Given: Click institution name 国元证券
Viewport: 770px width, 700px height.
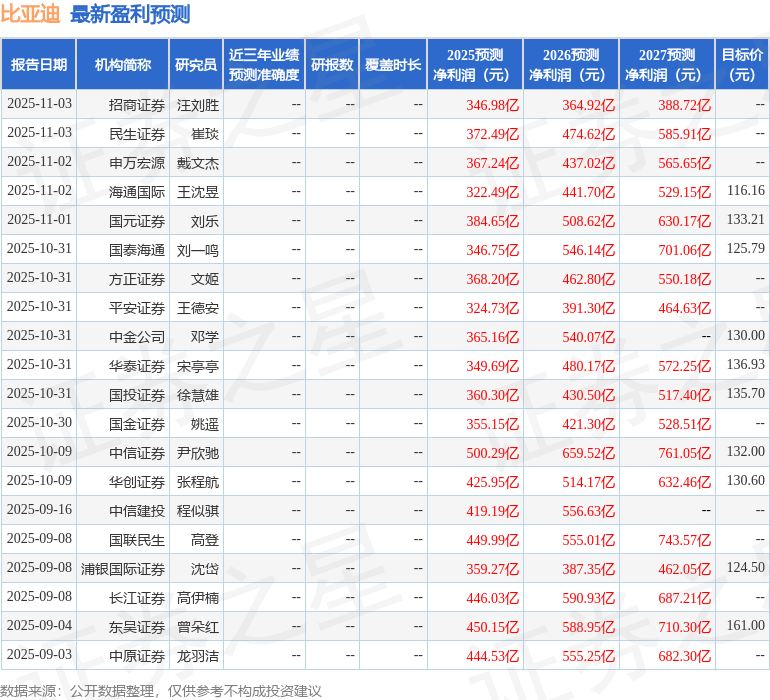Looking at the screenshot, I should (137, 221).
